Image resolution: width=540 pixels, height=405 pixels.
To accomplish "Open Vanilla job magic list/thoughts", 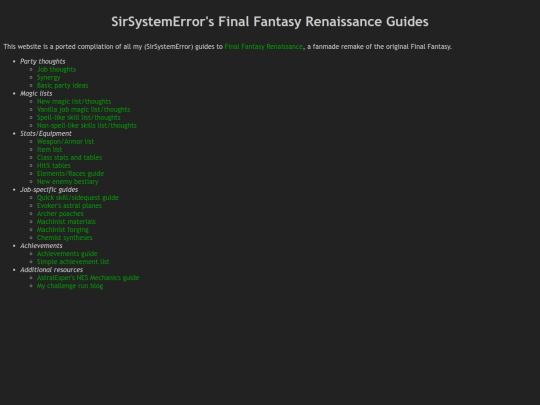I will click(x=83, y=110).
